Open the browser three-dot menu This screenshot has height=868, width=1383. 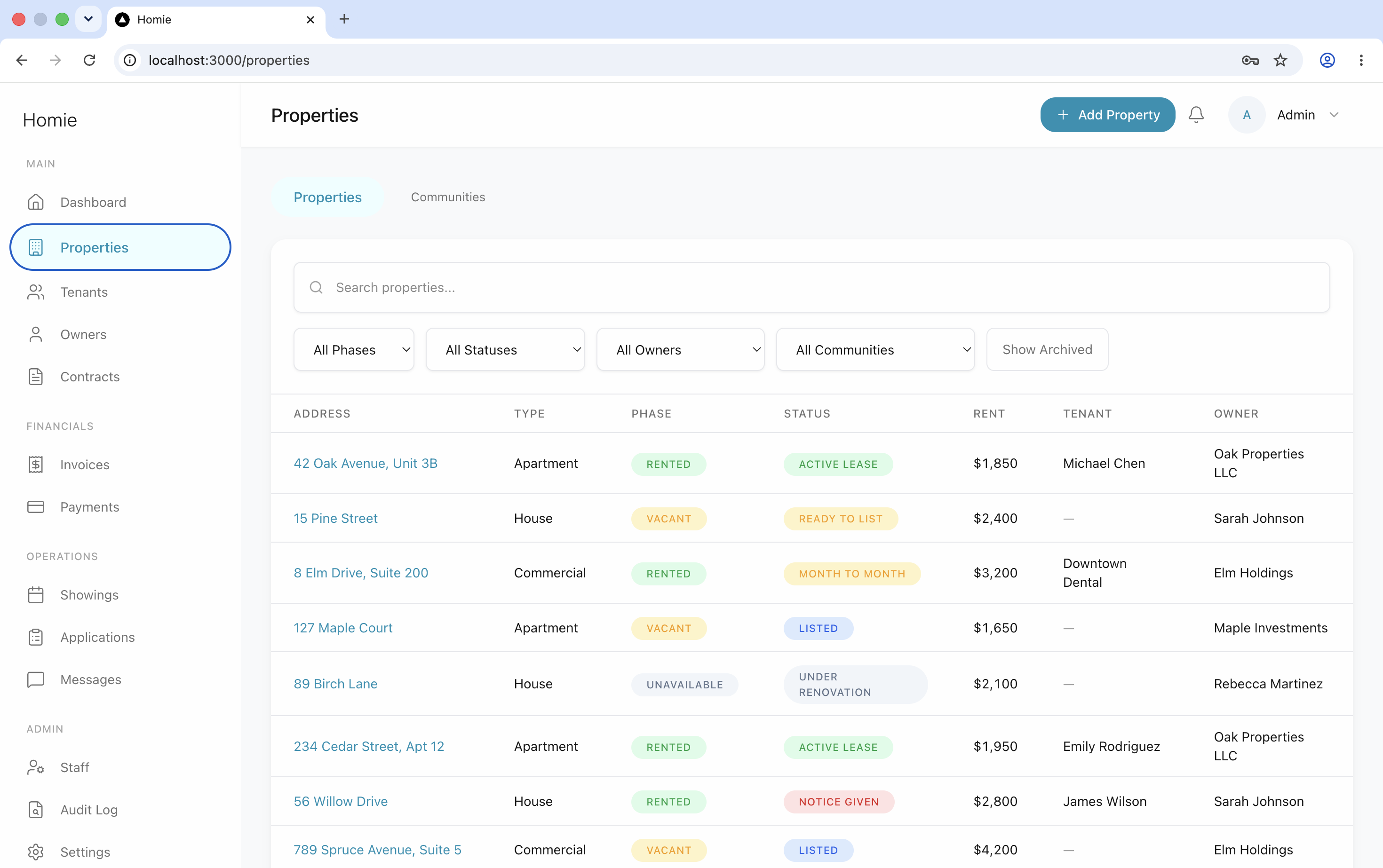tap(1361, 60)
